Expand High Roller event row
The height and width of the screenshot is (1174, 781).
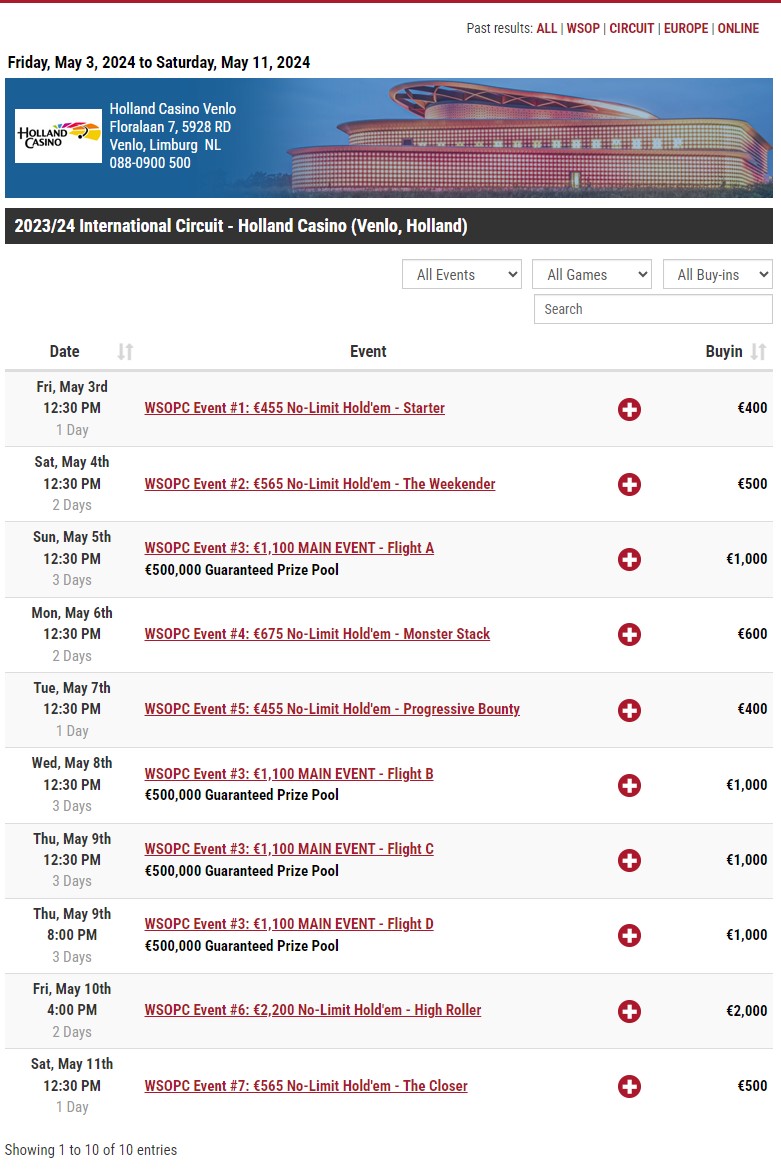point(629,1011)
